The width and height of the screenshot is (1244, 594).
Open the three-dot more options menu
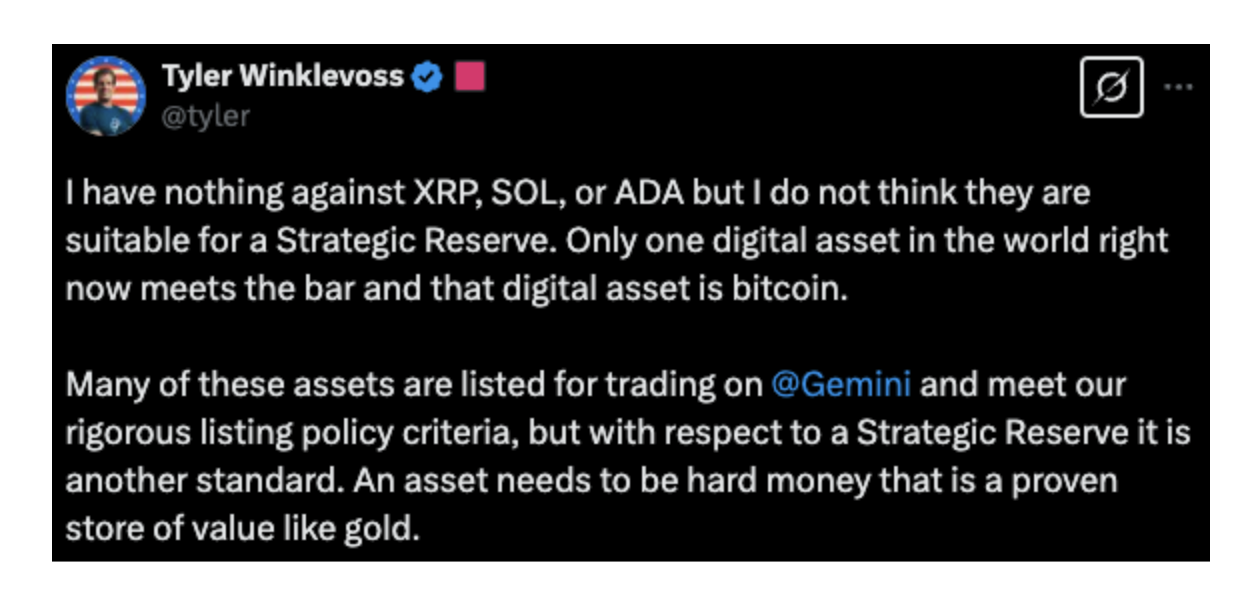(x=1179, y=87)
